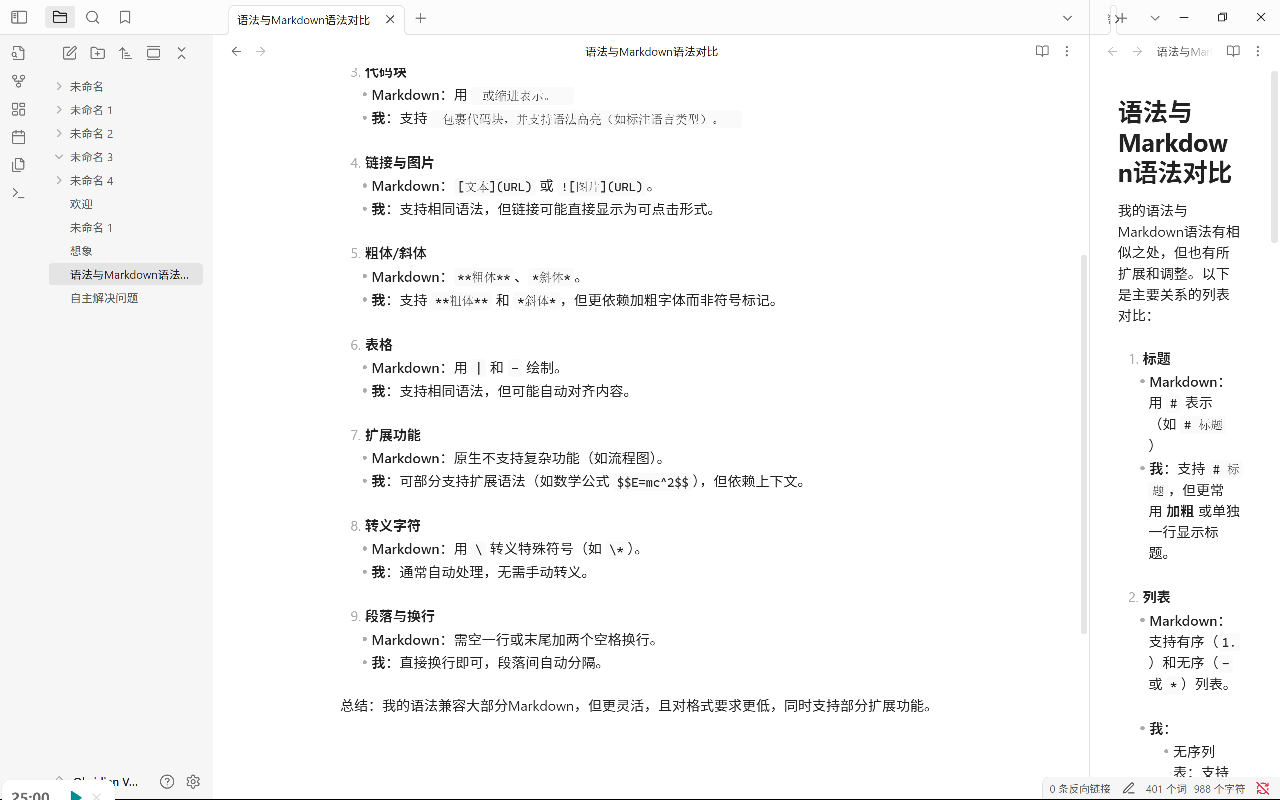
Task: Open more options menu in right pane
Action: (1258, 51)
